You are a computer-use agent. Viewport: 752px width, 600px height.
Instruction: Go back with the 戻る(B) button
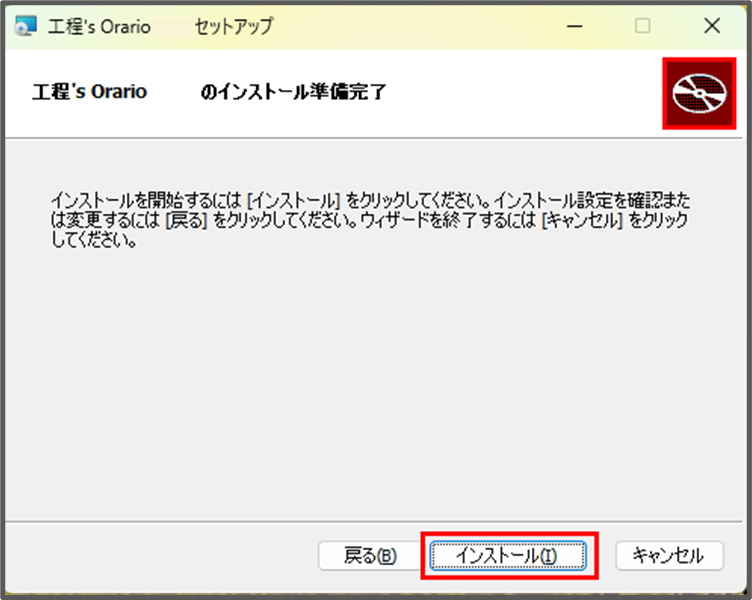pyautogui.click(x=370, y=556)
